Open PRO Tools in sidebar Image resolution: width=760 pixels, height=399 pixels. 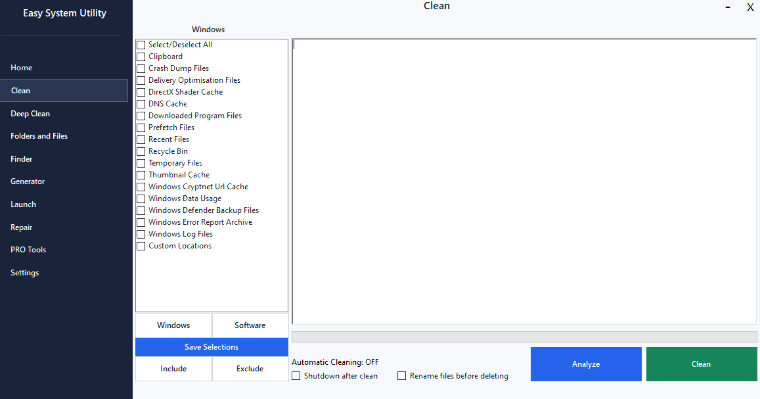pos(64,250)
